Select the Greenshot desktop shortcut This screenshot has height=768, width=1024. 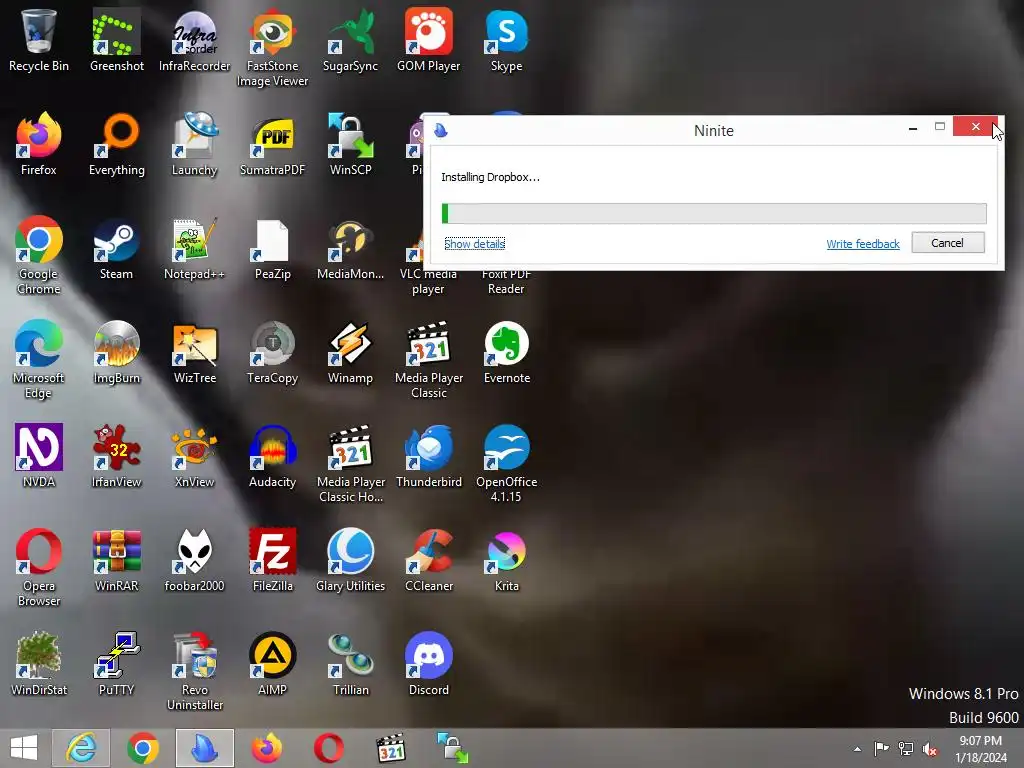coord(117,40)
